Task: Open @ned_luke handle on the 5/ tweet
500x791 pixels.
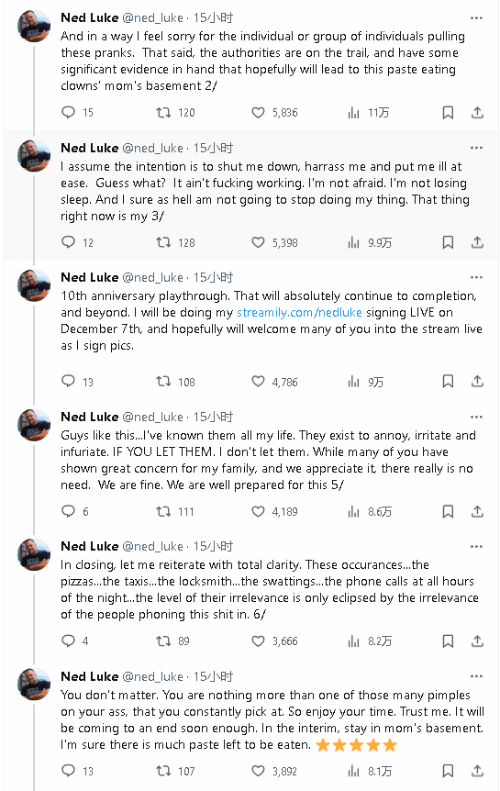Action: pyautogui.click(x=153, y=417)
